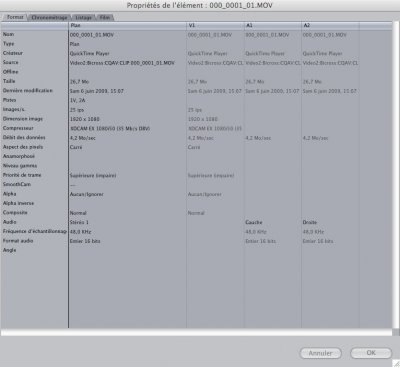Switch to the Format tab
Image resolution: width=400 pixels, height=367 pixels.
click(x=15, y=17)
